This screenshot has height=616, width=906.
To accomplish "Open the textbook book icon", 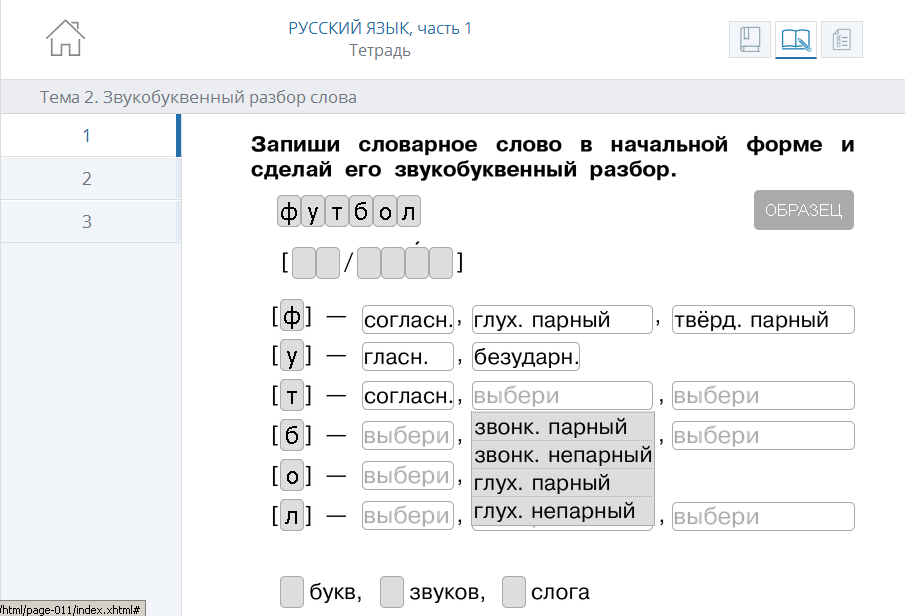I will tap(750, 40).
